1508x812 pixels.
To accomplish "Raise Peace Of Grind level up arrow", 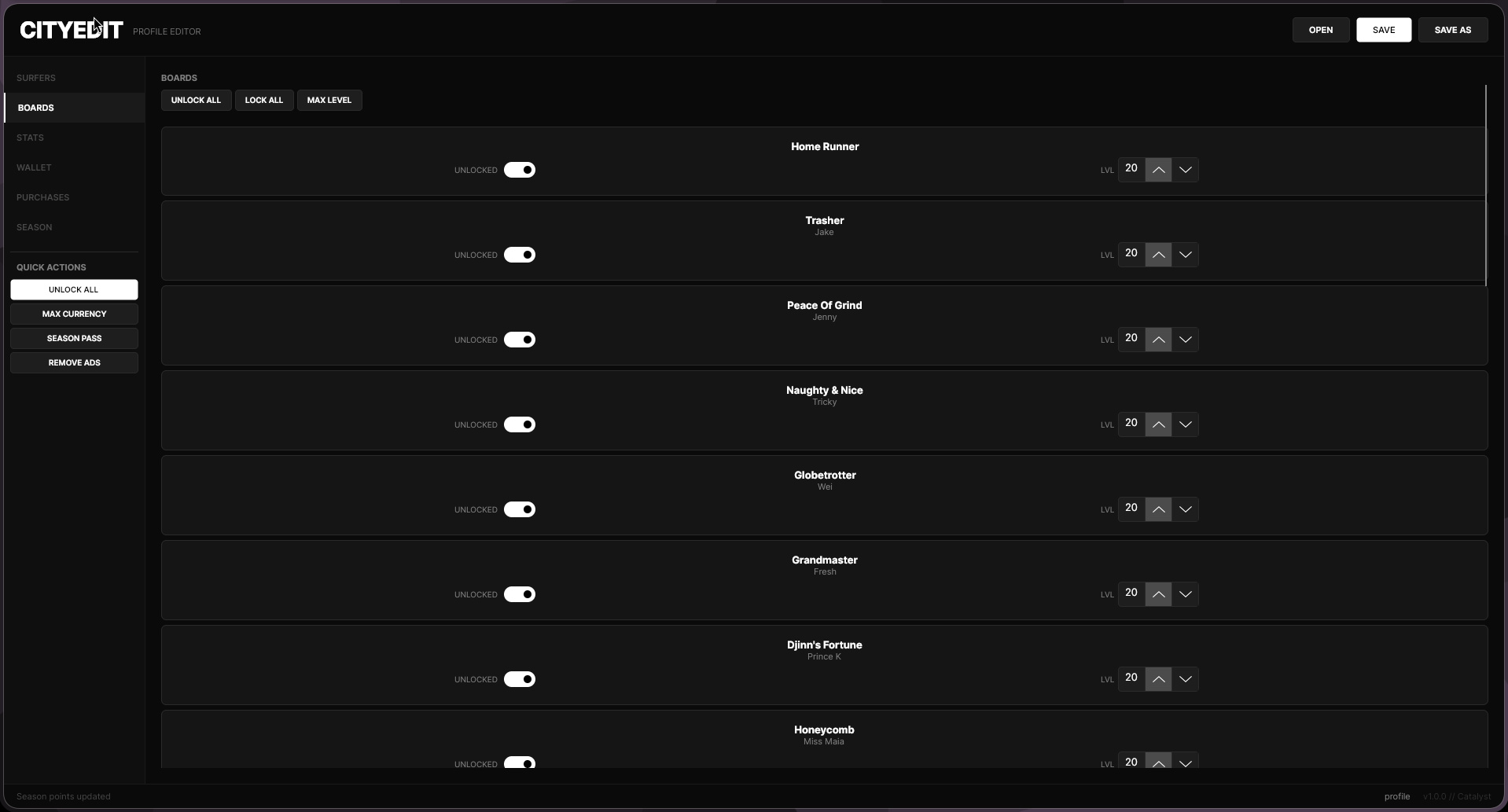I will [x=1158, y=340].
